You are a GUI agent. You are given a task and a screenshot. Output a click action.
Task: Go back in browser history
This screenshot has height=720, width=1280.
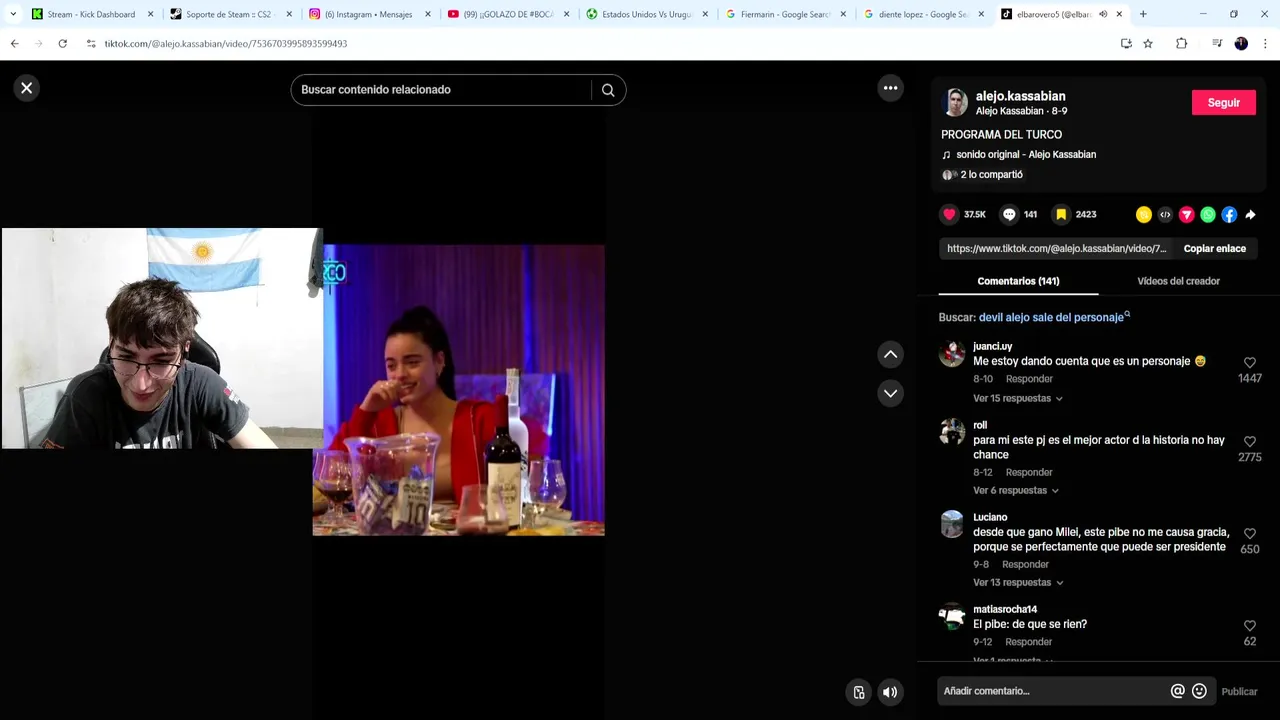pos(14,44)
